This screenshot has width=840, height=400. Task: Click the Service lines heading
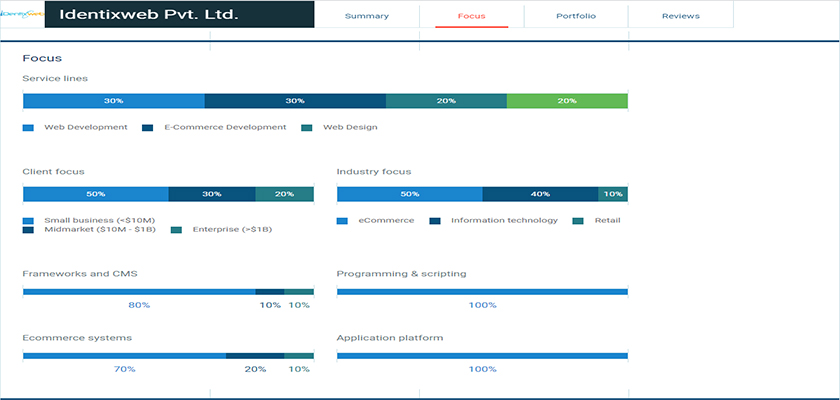click(x=55, y=78)
